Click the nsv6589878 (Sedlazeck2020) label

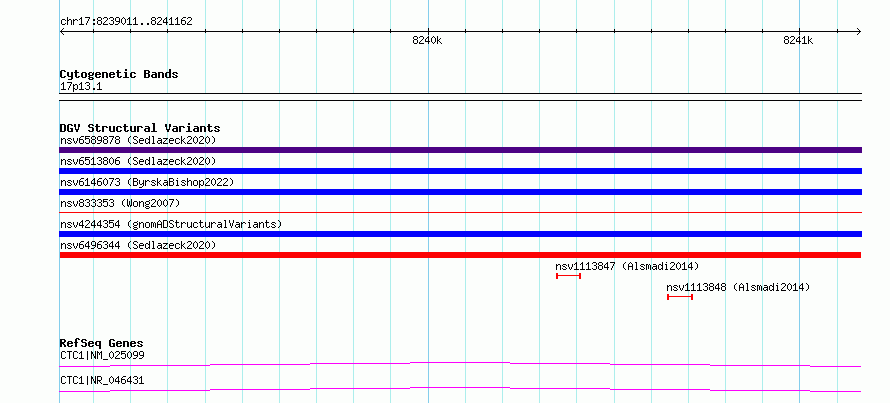pyautogui.click(x=138, y=140)
